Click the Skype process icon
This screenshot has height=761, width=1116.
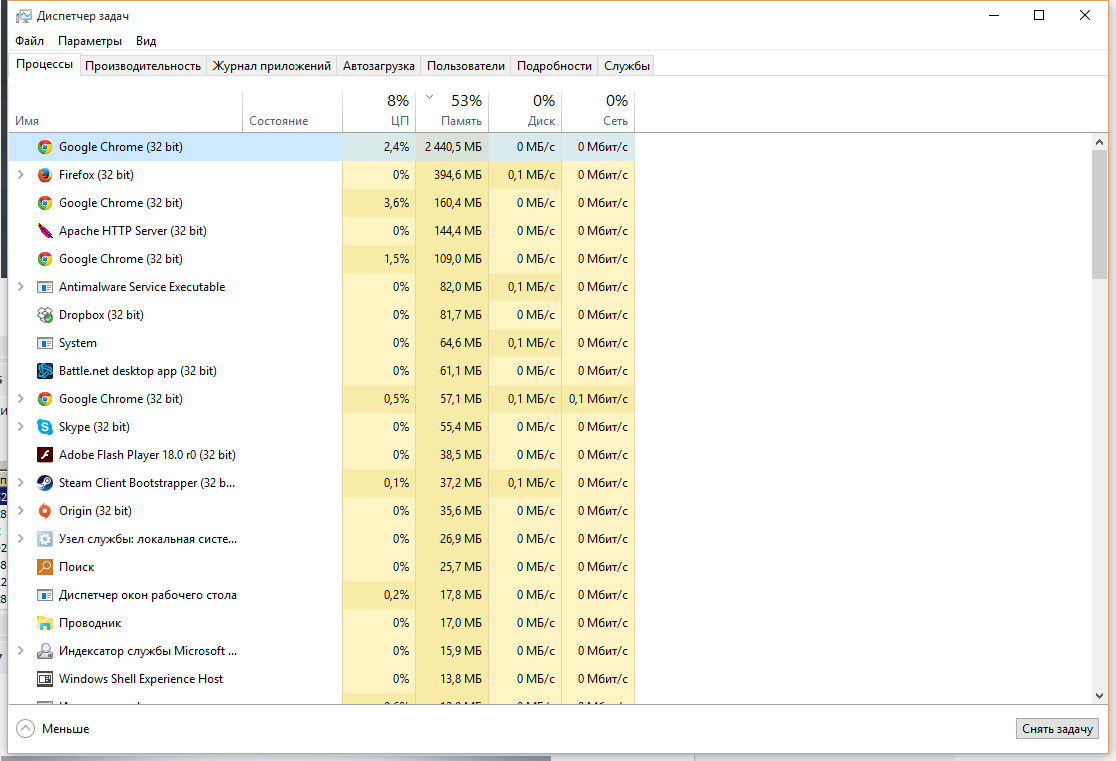pyautogui.click(x=45, y=427)
